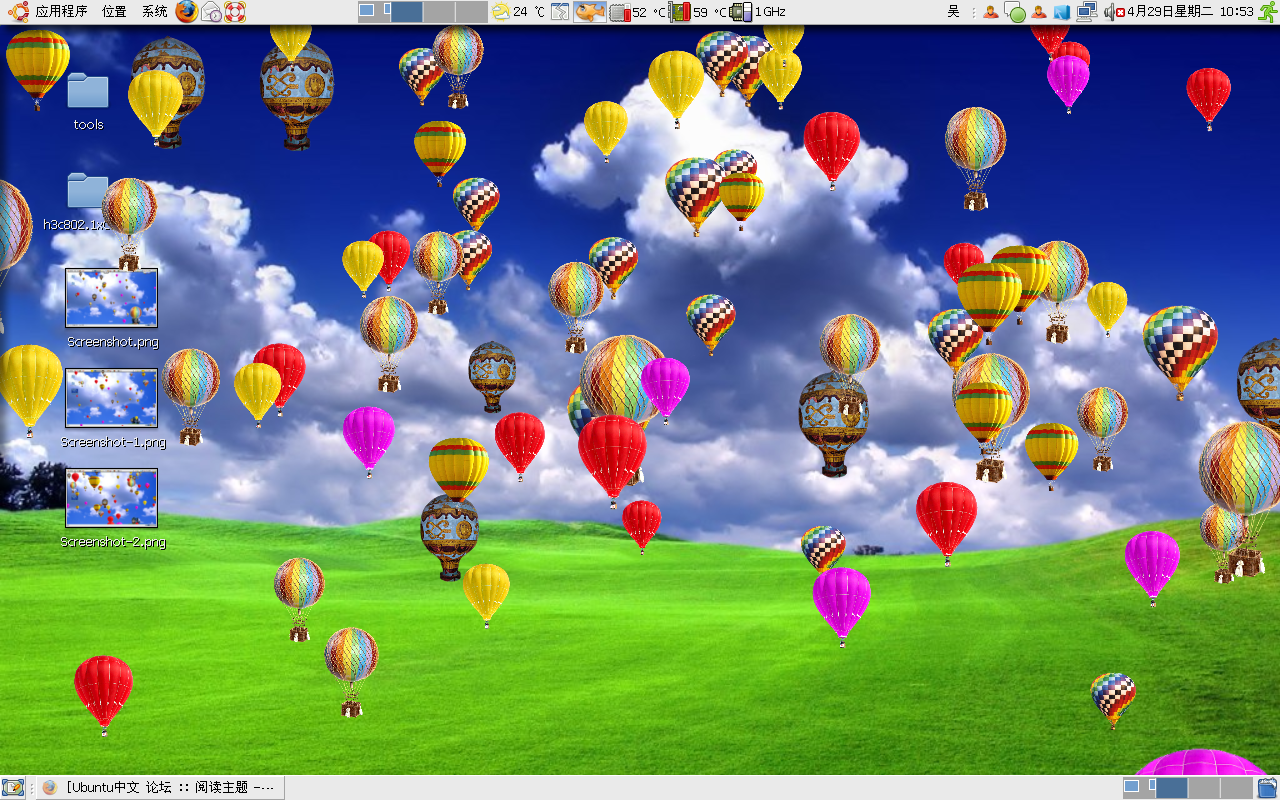
Task: Switch to fourth workspace in bottom switcher
Action: pos(1237,787)
